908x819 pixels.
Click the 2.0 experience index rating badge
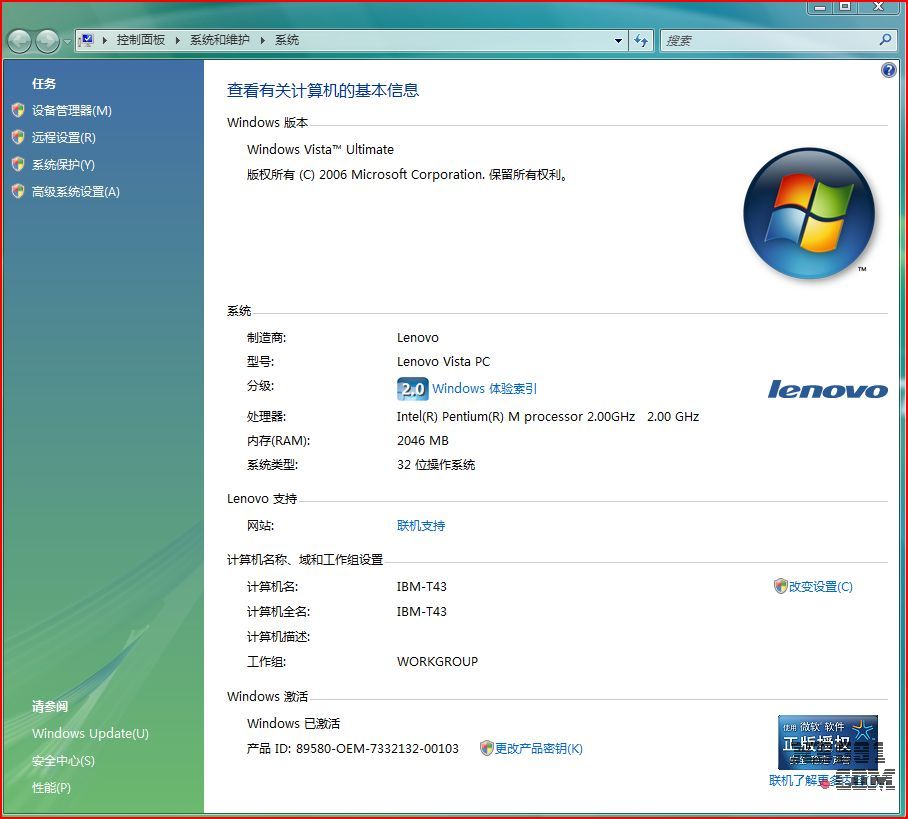tap(412, 389)
